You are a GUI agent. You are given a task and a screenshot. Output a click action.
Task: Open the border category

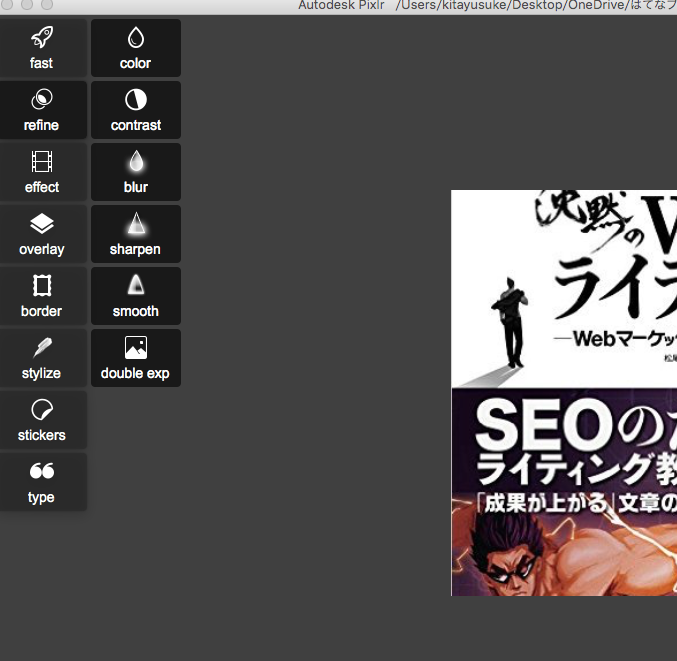click(x=42, y=296)
